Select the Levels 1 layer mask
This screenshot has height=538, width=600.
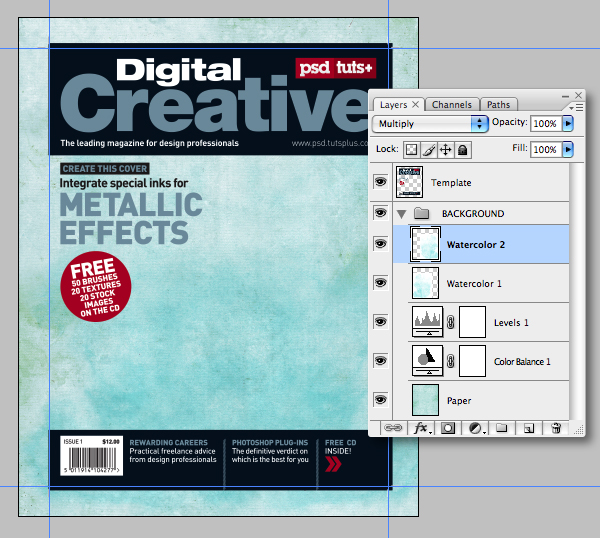pos(472,322)
